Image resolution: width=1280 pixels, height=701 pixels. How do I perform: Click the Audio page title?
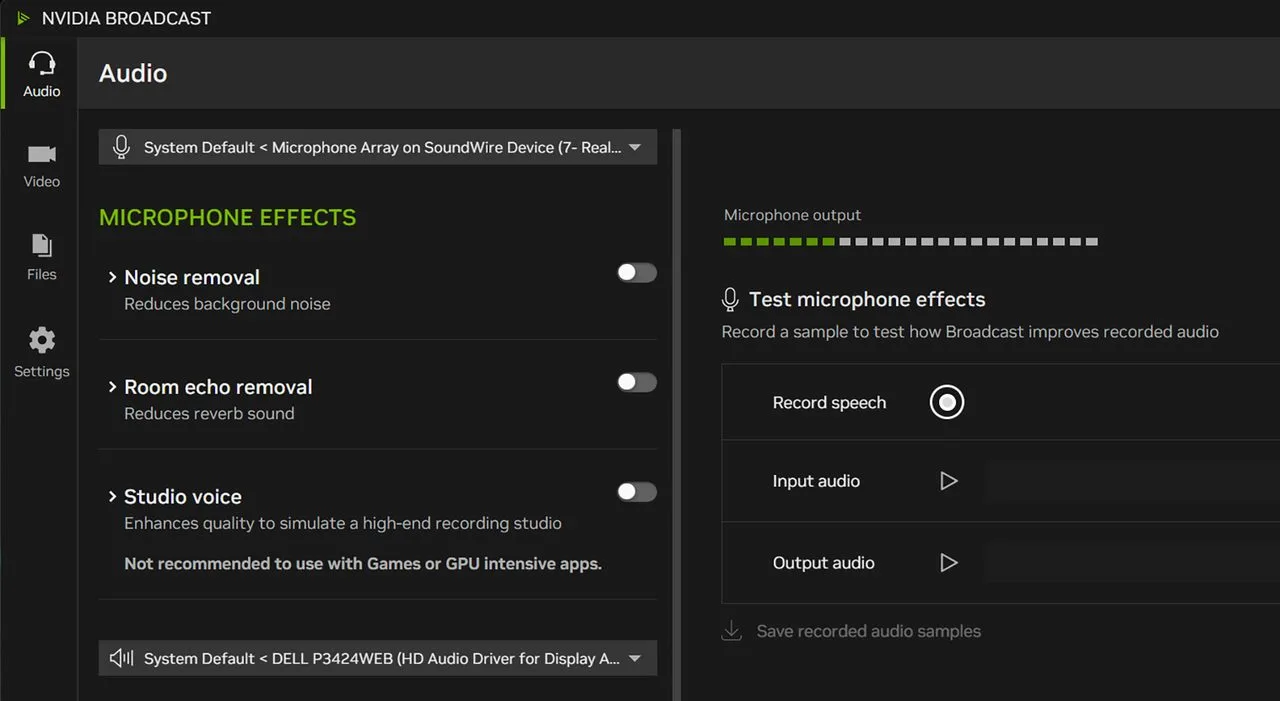133,73
